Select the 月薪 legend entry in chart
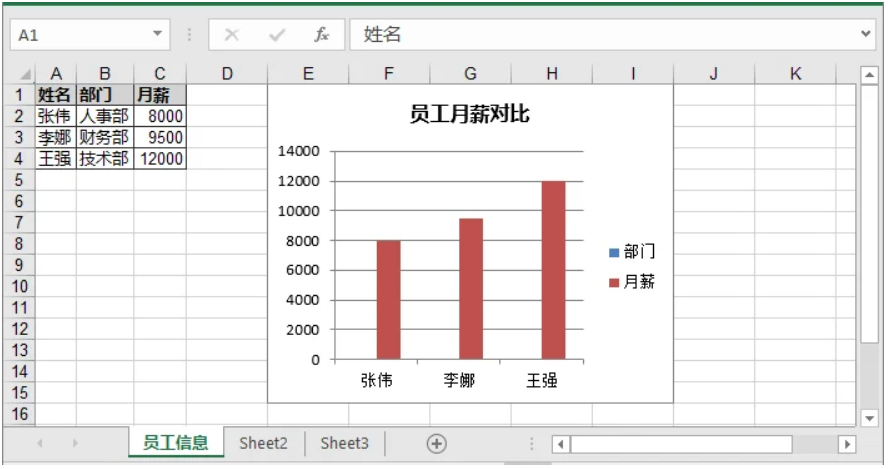The height and width of the screenshot is (469, 888). 632,283
